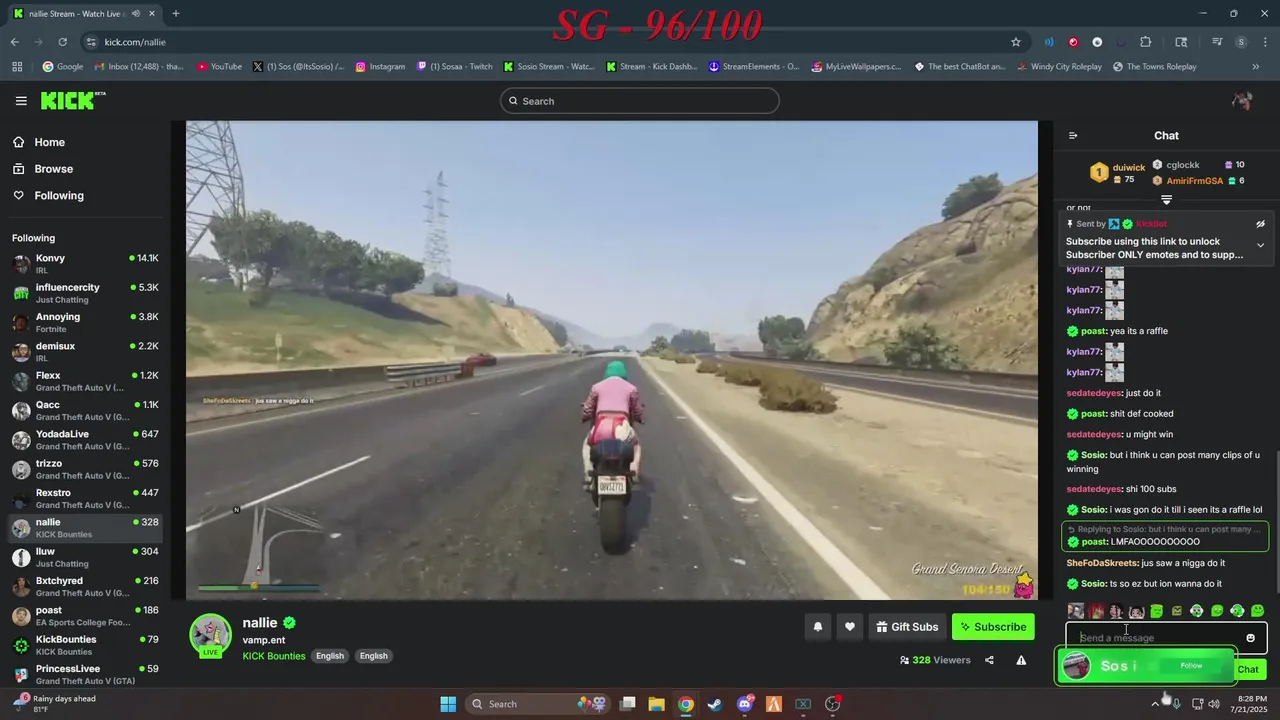This screenshot has height=720, width=1280.
Task: Expand the pinned message chevron
Action: tap(1260, 245)
